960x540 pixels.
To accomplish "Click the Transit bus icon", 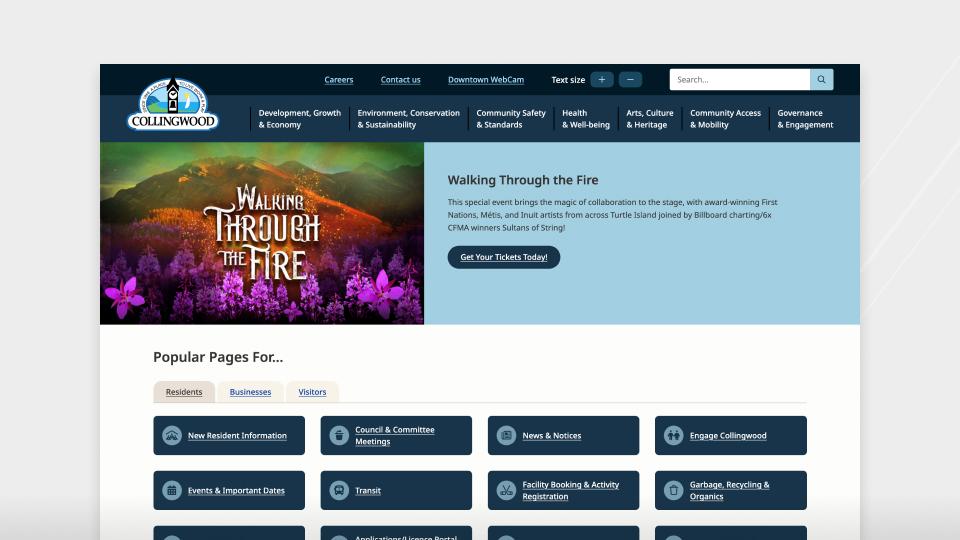I will (339, 490).
